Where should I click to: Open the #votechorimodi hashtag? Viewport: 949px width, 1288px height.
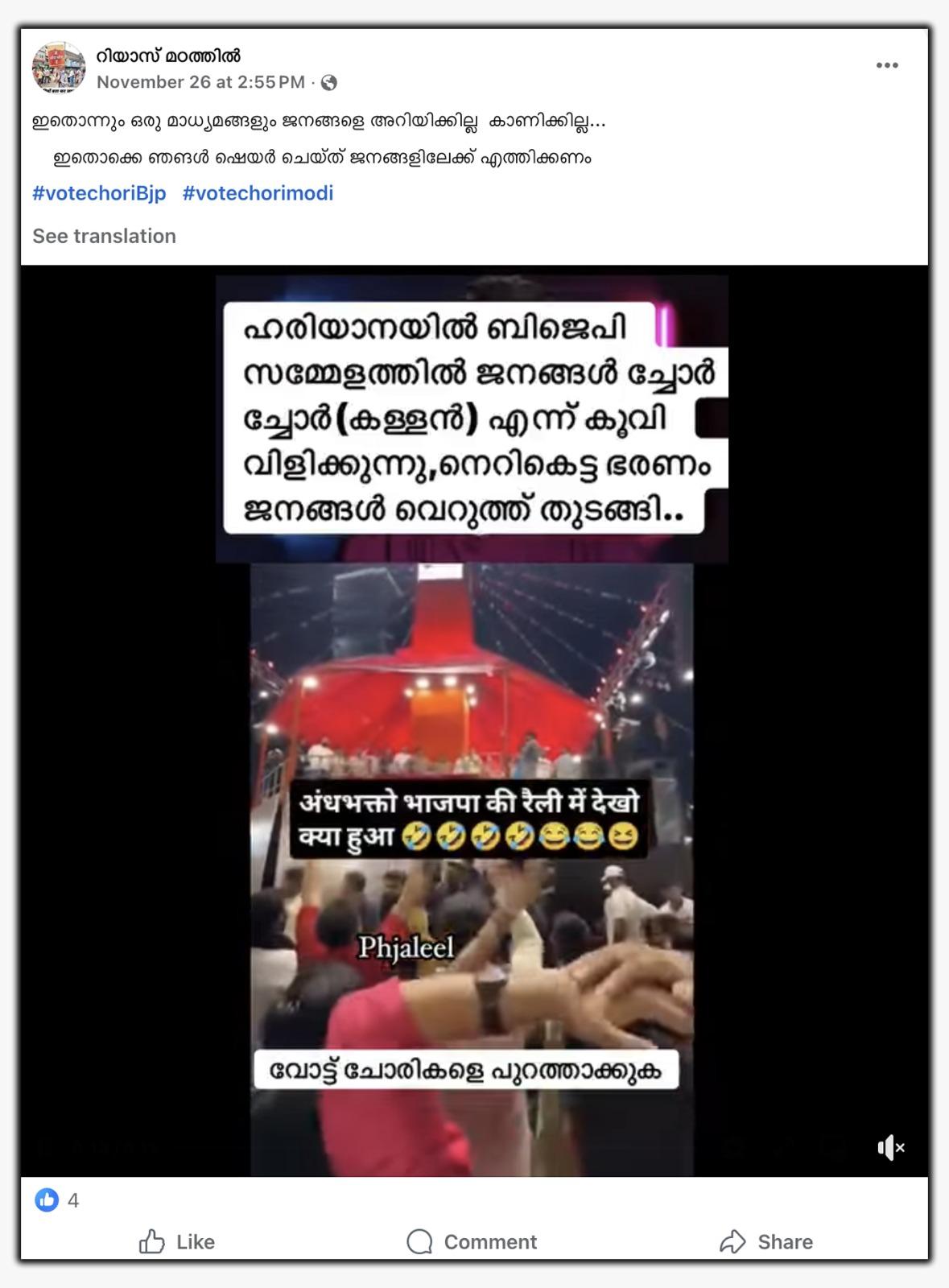(x=258, y=193)
